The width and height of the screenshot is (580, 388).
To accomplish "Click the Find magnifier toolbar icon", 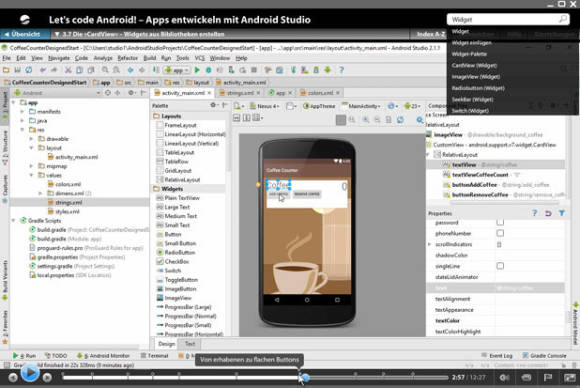I will (x=105, y=70).
